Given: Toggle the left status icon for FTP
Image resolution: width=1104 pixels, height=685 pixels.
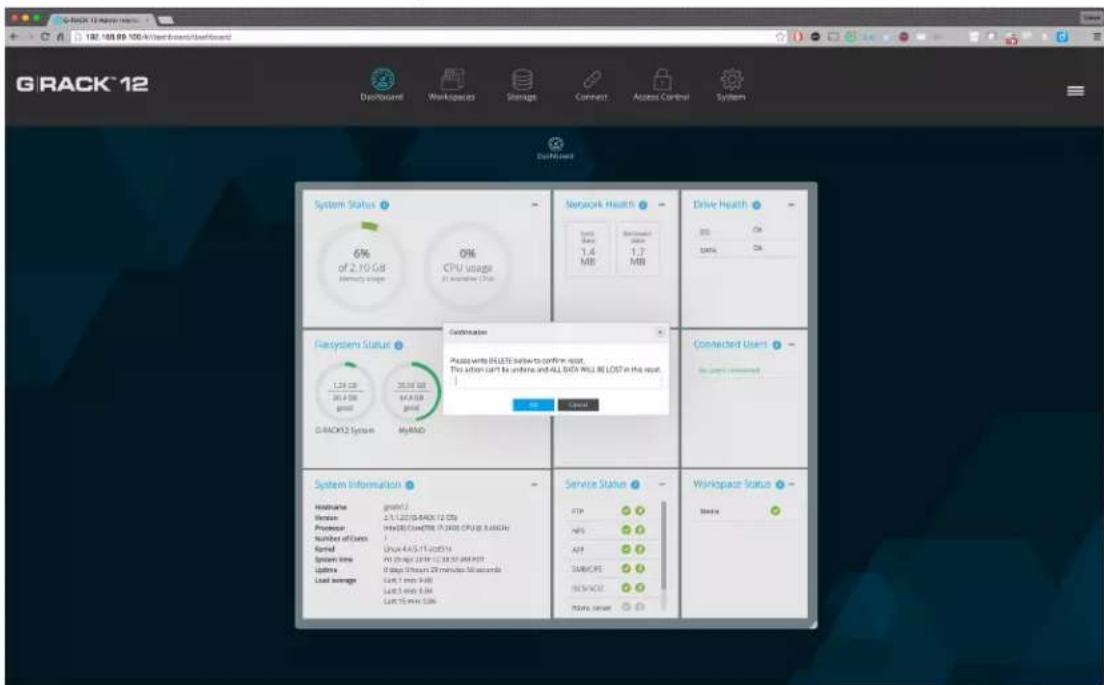Looking at the screenshot, I should point(625,511).
